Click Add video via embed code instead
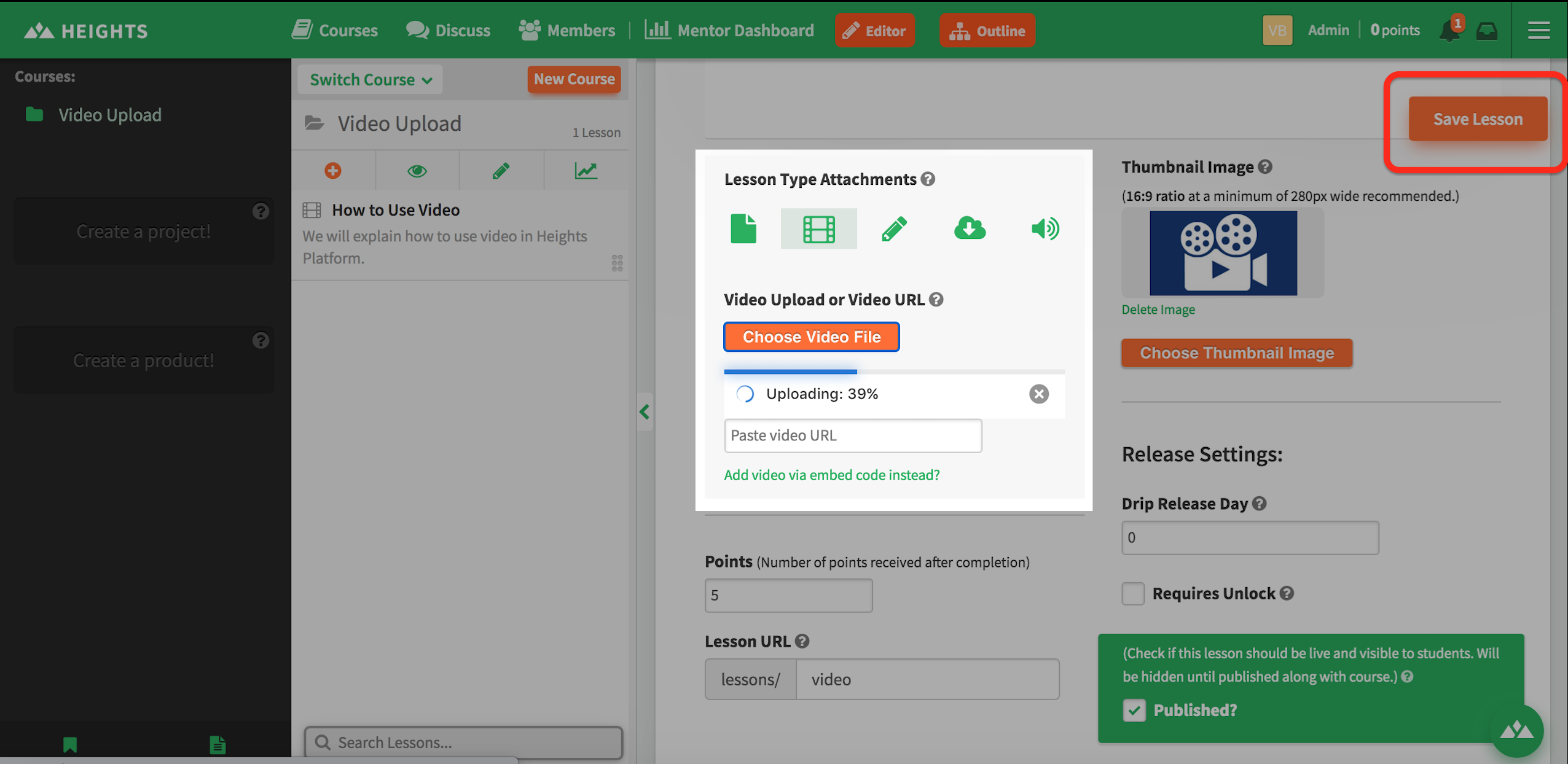 coord(832,475)
